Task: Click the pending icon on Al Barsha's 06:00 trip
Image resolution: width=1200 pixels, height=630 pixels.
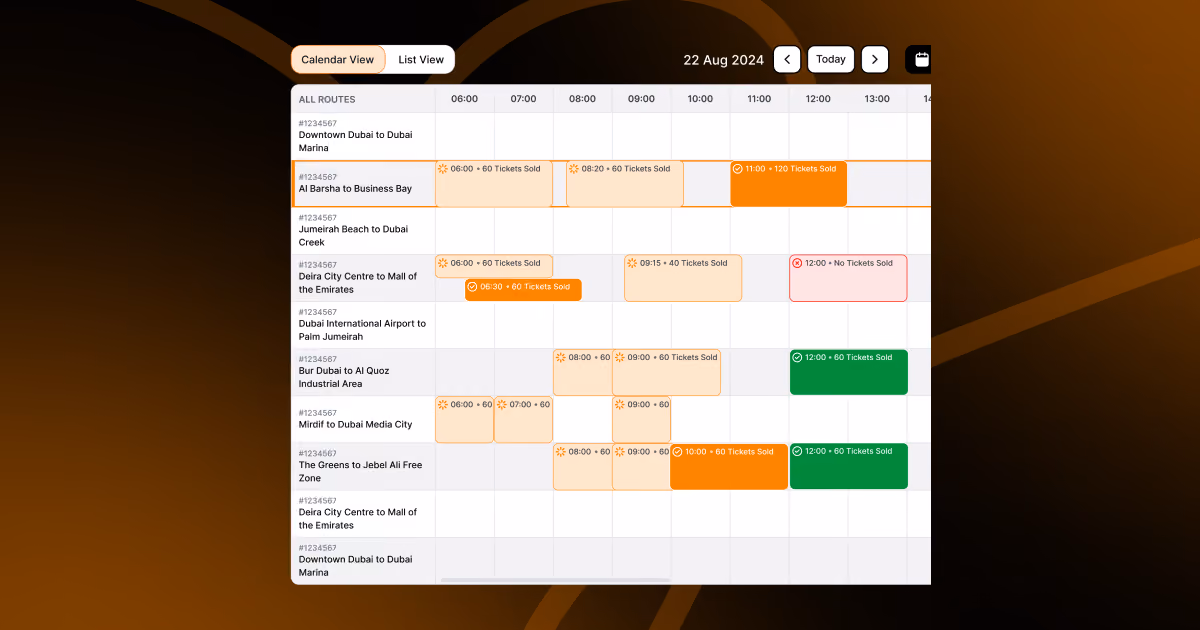Action: [443, 169]
